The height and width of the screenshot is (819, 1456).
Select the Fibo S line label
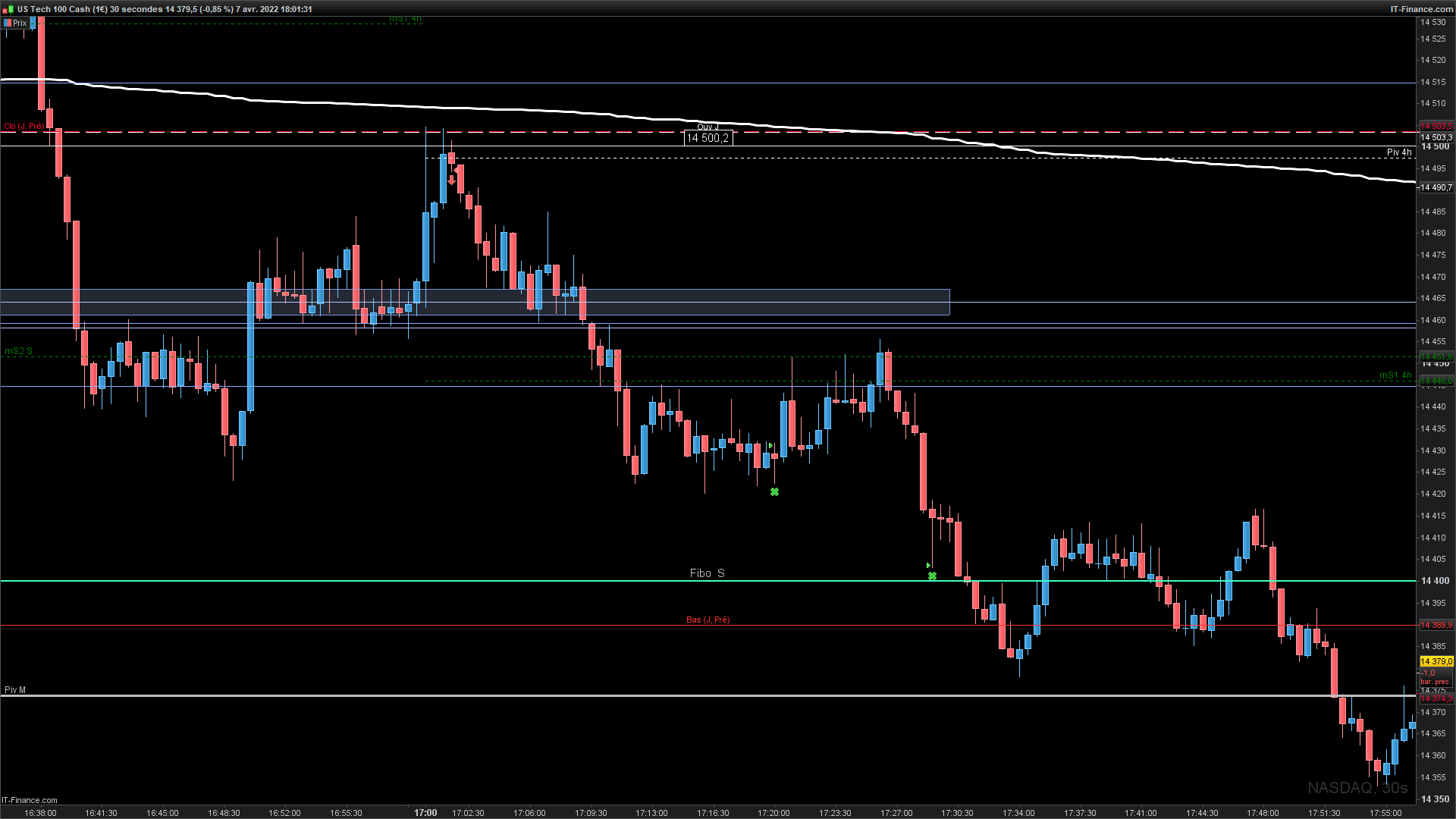tap(707, 573)
